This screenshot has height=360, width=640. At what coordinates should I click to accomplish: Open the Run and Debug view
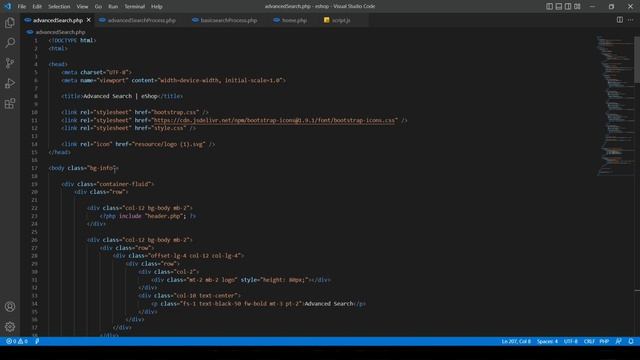(10, 83)
